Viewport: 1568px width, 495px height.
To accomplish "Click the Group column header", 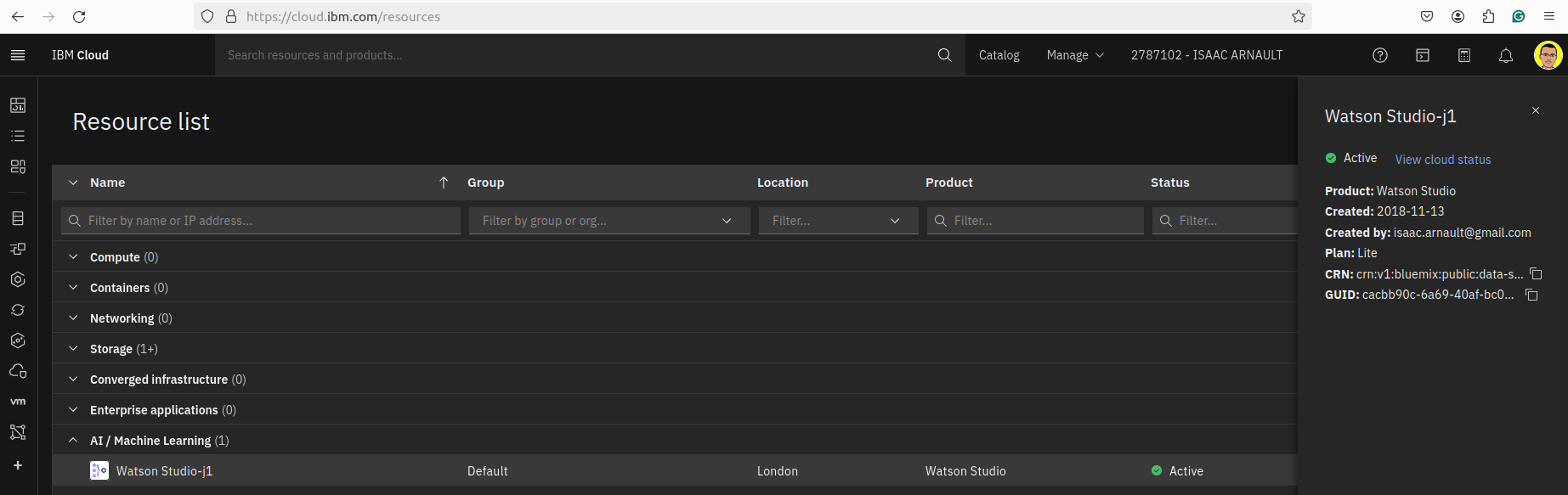I will click(485, 183).
